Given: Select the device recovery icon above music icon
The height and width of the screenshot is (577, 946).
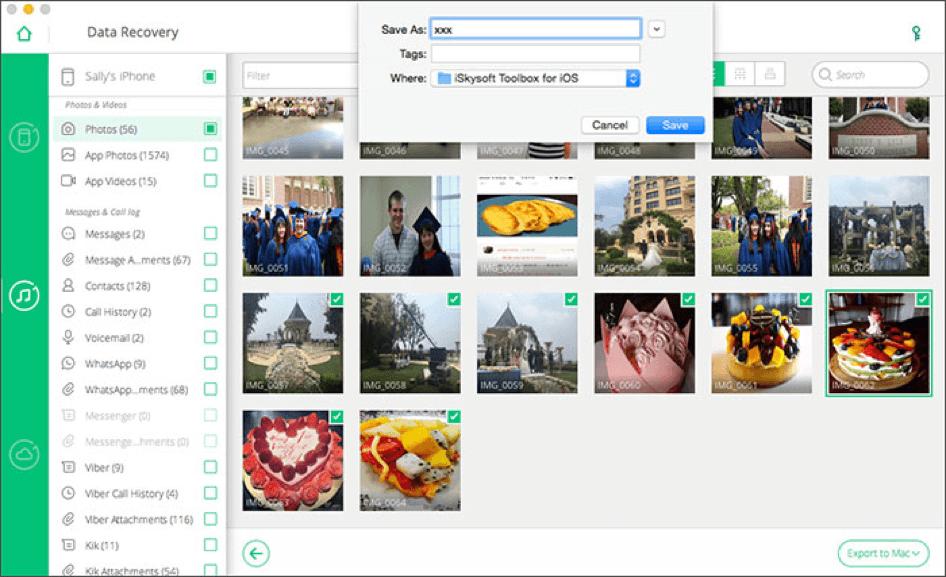Looking at the screenshot, I should [22, 135].
